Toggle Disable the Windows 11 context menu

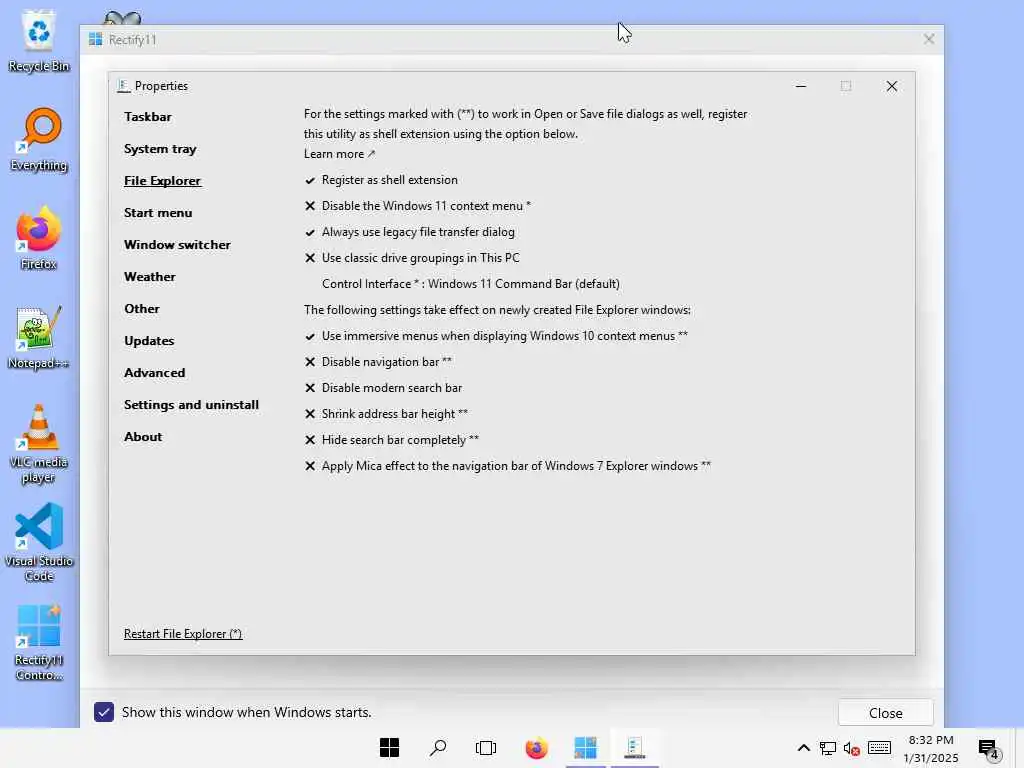pyautogui.click(x=417, y=206)
